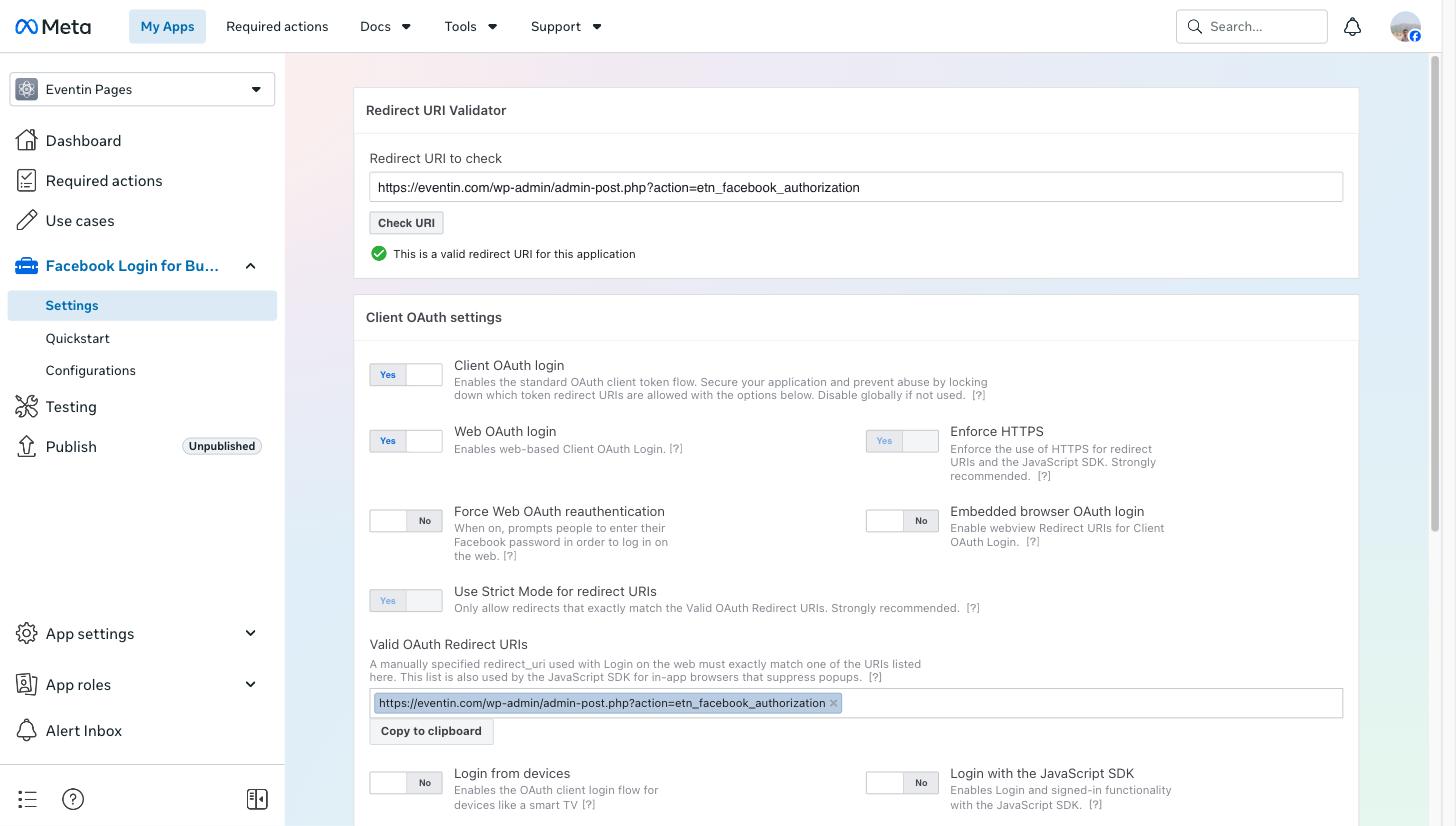1456x826 pixels.
Task: Toggle Use Strict Mode switch
Action: coord(406,601)
